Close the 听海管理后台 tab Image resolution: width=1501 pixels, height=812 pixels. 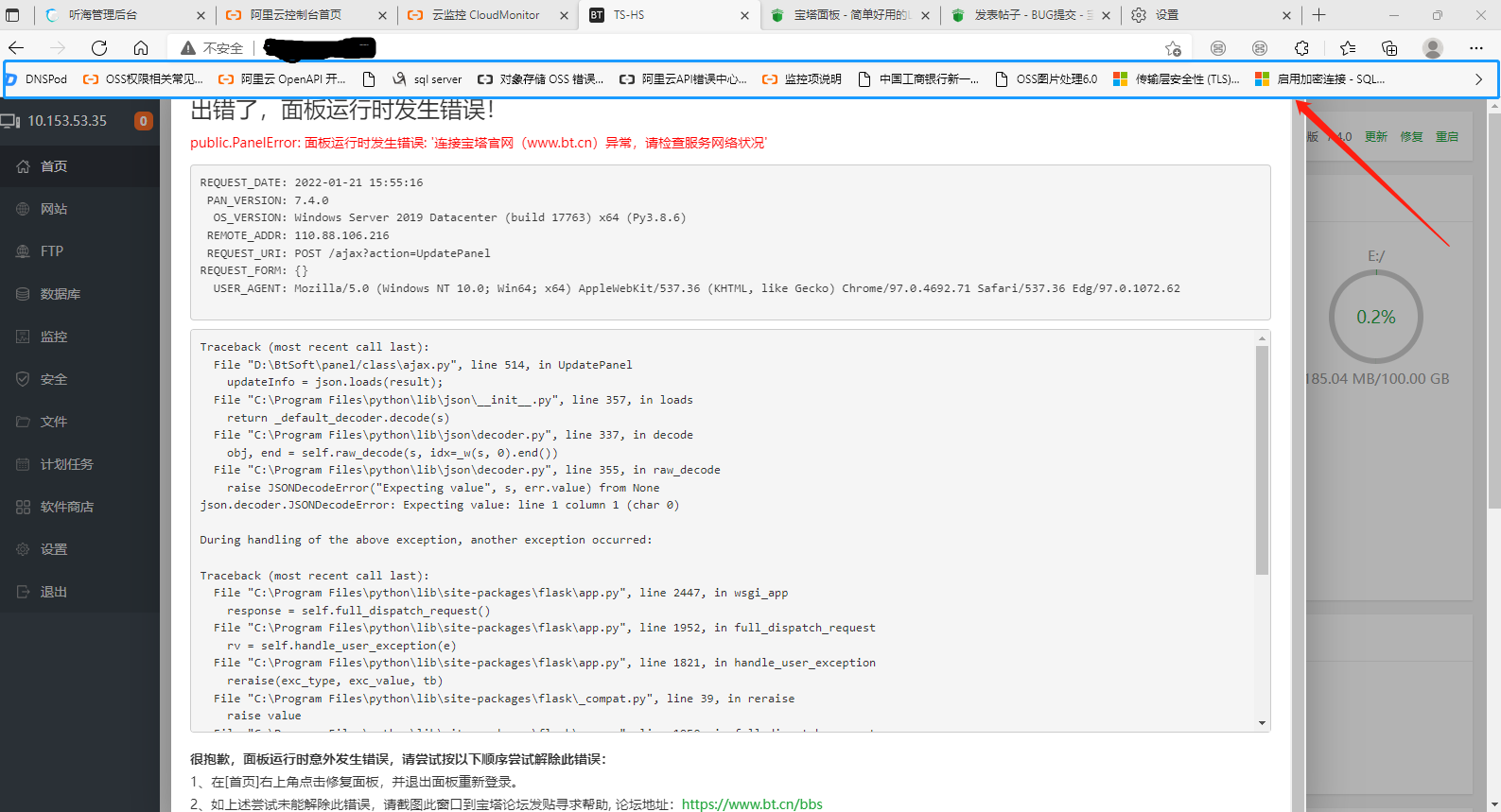pos(201,15)
